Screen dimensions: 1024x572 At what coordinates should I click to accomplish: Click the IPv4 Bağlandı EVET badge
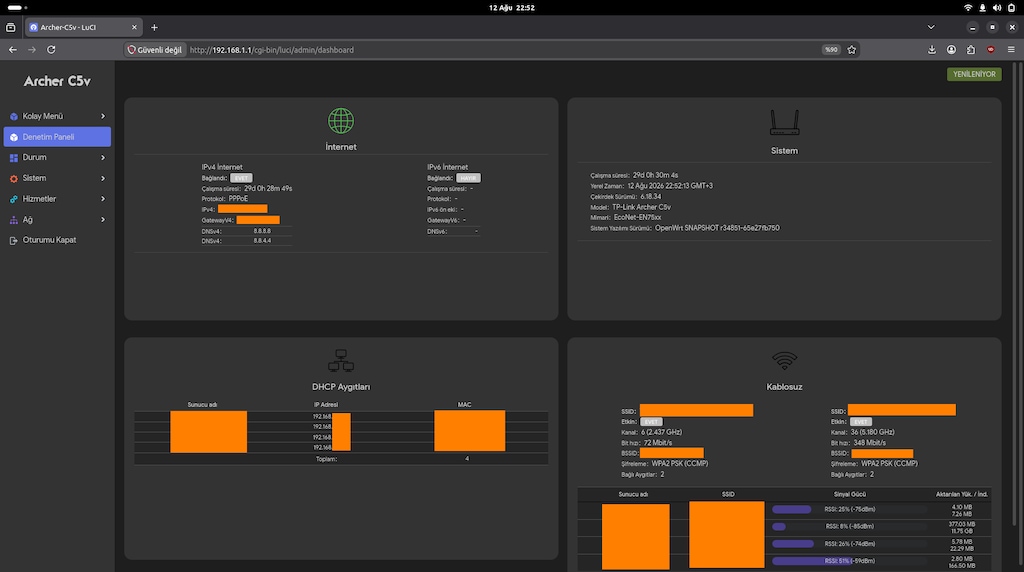241,178
